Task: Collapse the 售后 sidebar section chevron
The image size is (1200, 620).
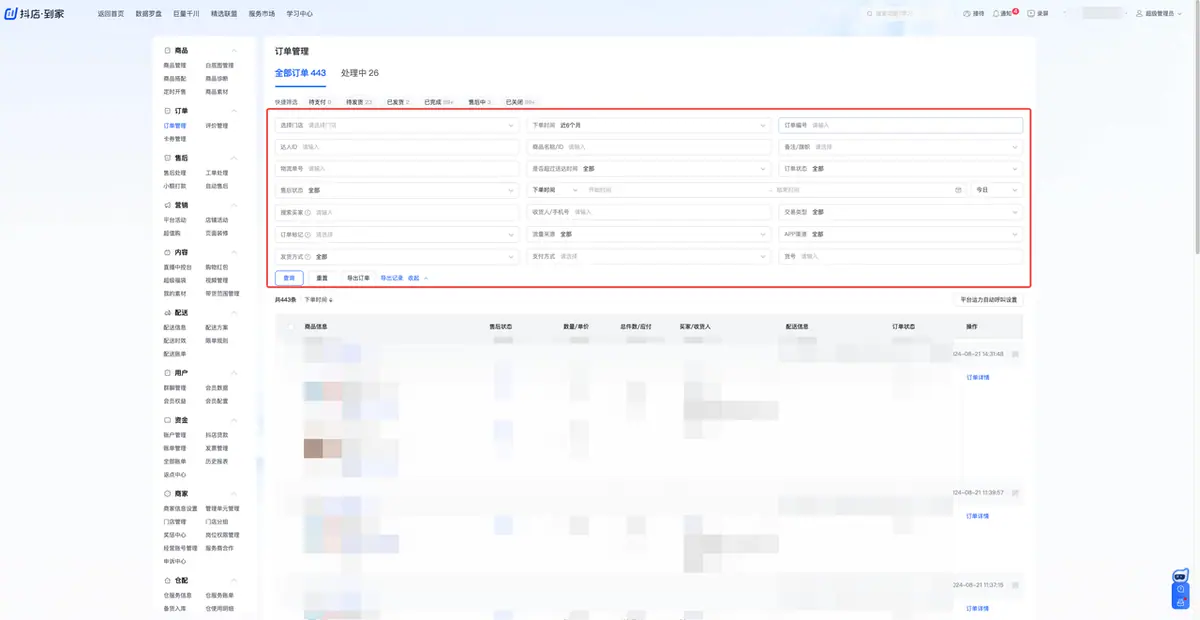Action: click(x=235, y=158)
